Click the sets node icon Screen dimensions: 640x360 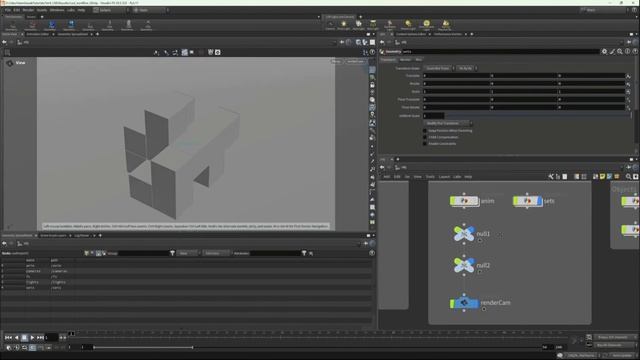tap(527, 201)
